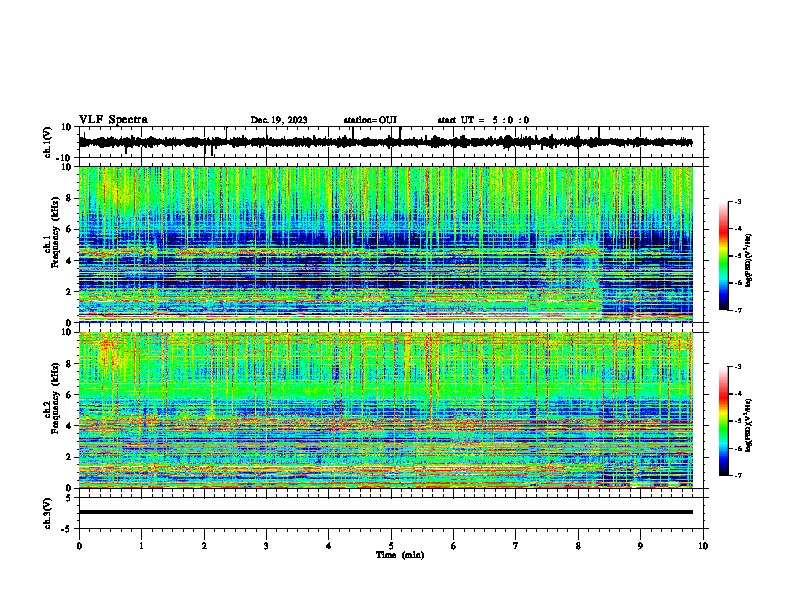Click the flat black ch.3 trace line
Image resolution: width=792 pixels, height=612 pixels.
[386, 512]
